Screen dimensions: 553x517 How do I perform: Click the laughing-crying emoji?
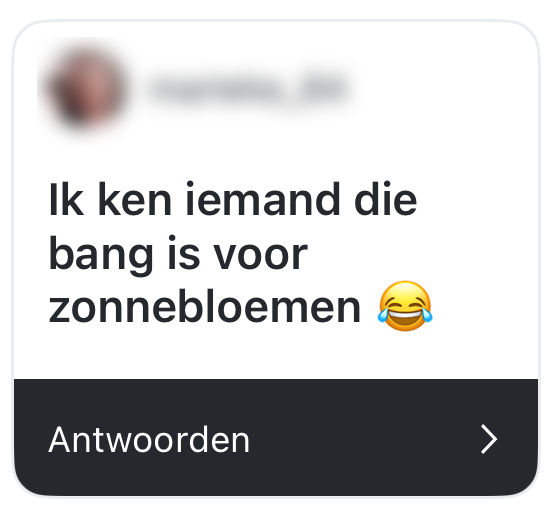click(405, 306)
